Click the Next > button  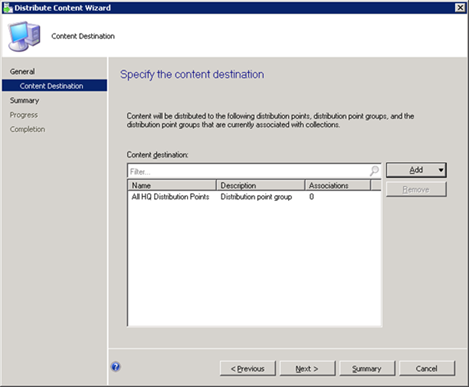pos(307,369)
